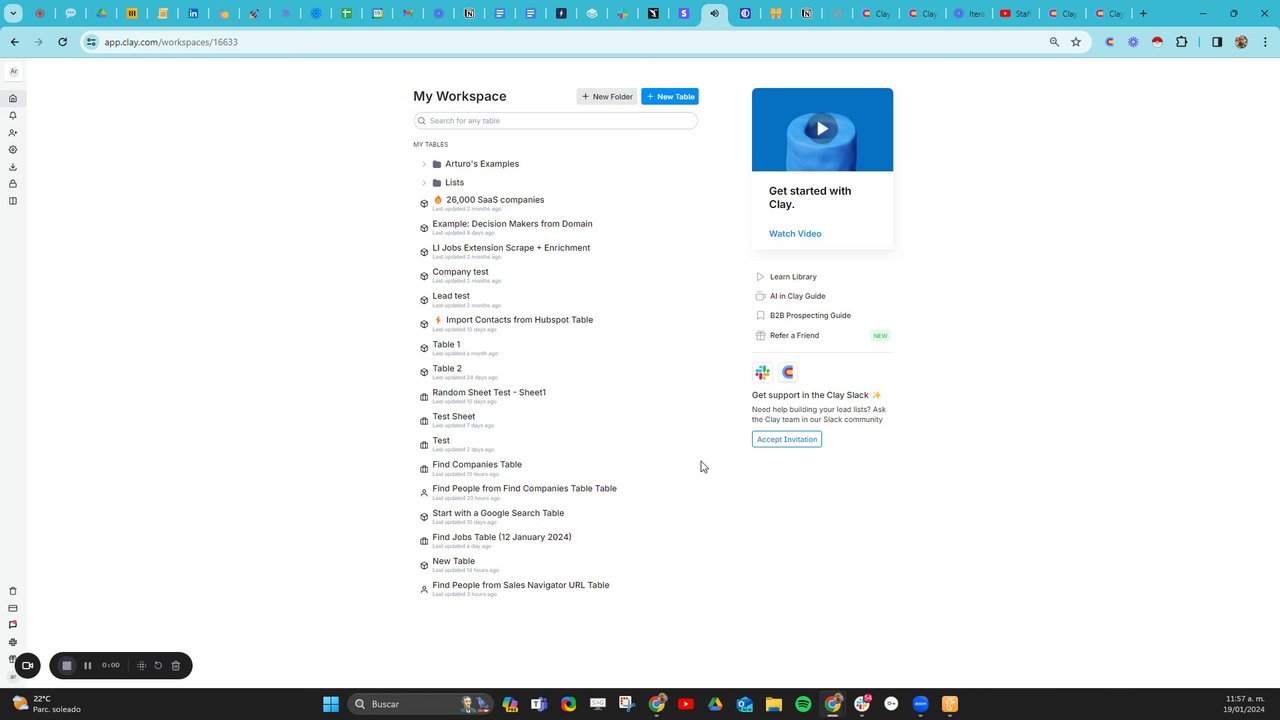Image resolution: width=1280 pixels, height=720 pixels.
Task: Click the address bar URL
Action: (171, 42)
